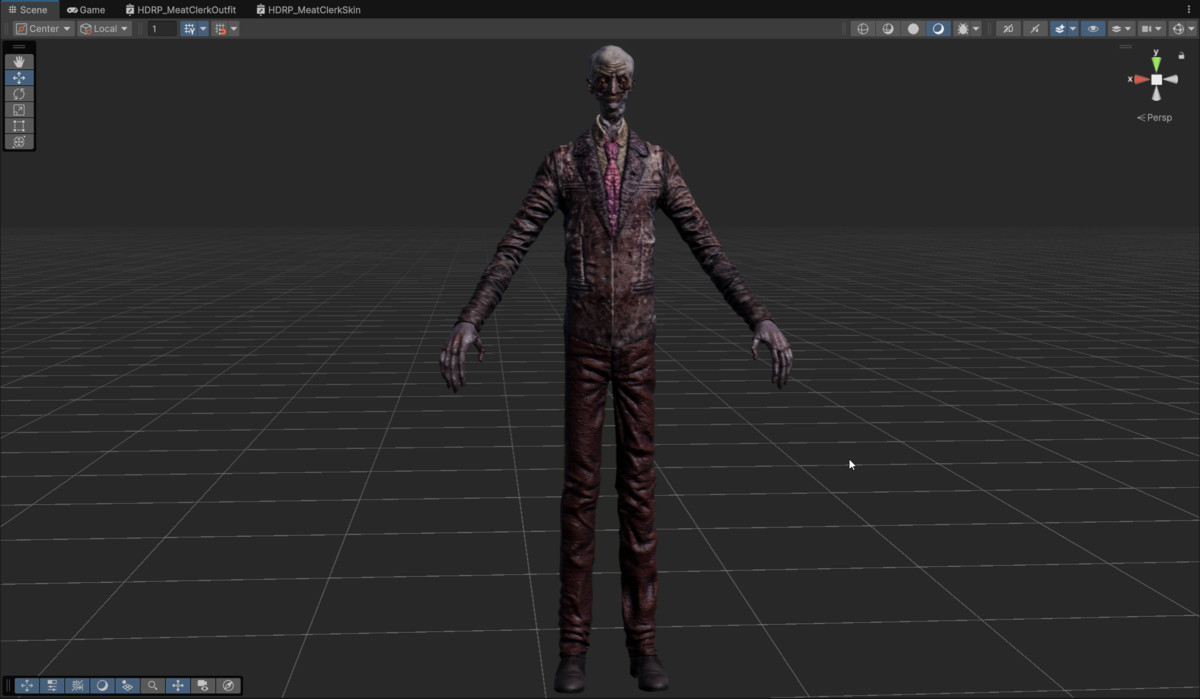
Task: Open the HDRP_MeatClerkOutfit tab
Action: click(181, 9)
